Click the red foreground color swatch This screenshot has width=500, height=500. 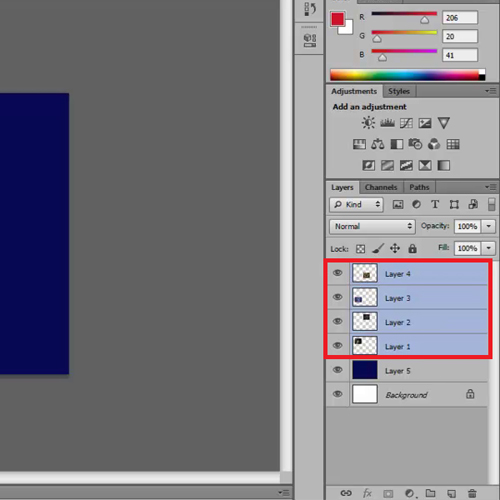click(x=337, y=19)
